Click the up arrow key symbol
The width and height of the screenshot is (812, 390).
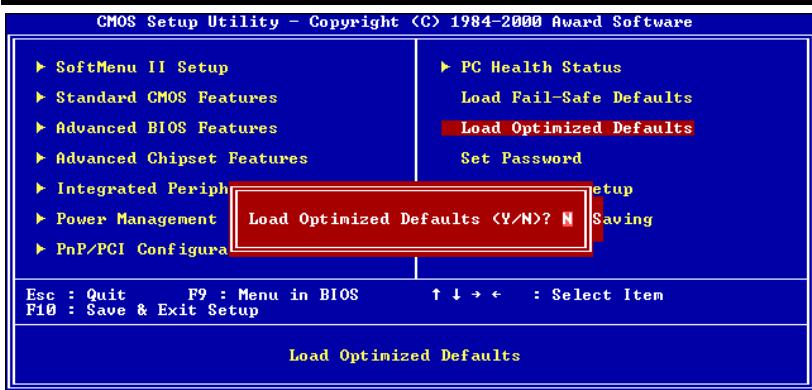[436, 295]
